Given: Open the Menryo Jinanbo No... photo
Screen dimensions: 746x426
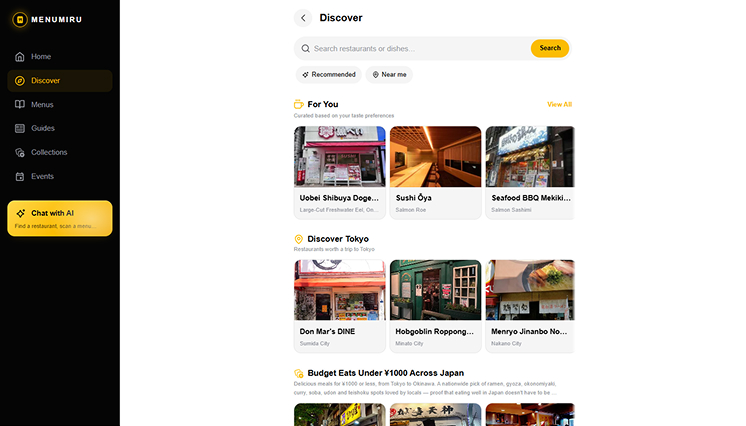Looking at the screenshot, I should coord(530,290).
